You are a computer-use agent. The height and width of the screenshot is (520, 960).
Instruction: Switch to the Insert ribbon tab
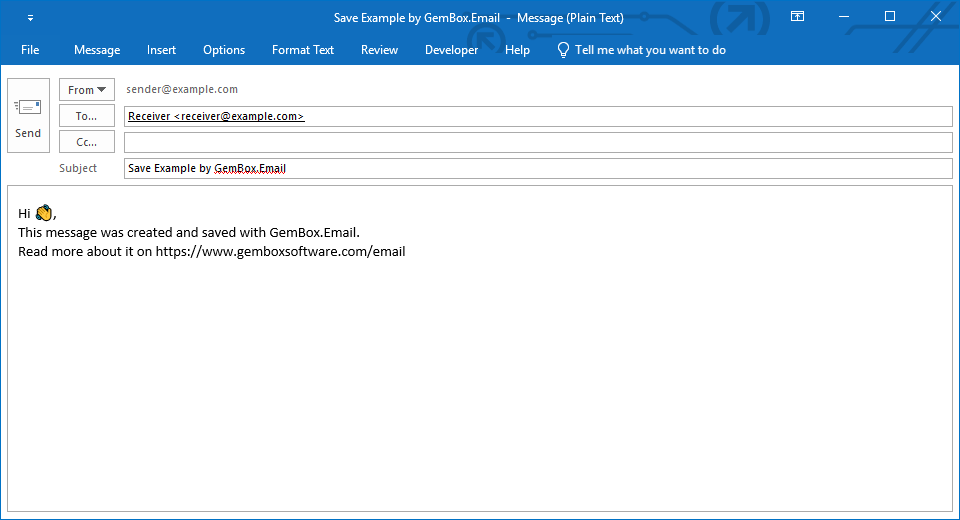[x=161, y=50]
